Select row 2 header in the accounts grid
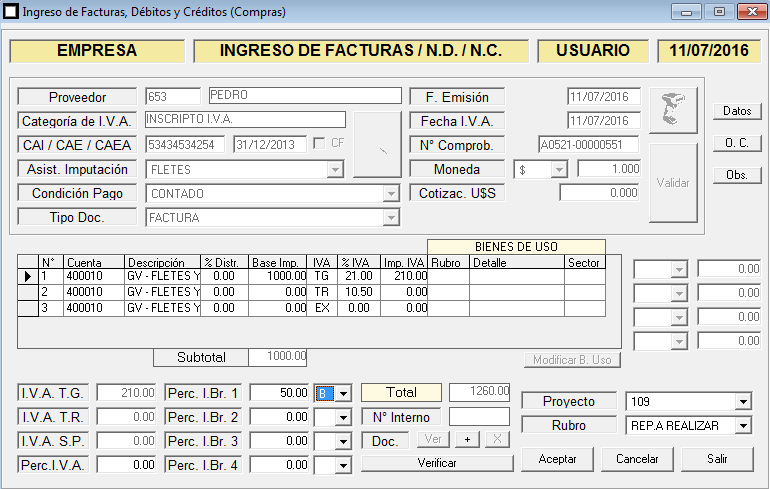This screenshot has width=770, height=489. pyautogui.click(x=28, y=293)
